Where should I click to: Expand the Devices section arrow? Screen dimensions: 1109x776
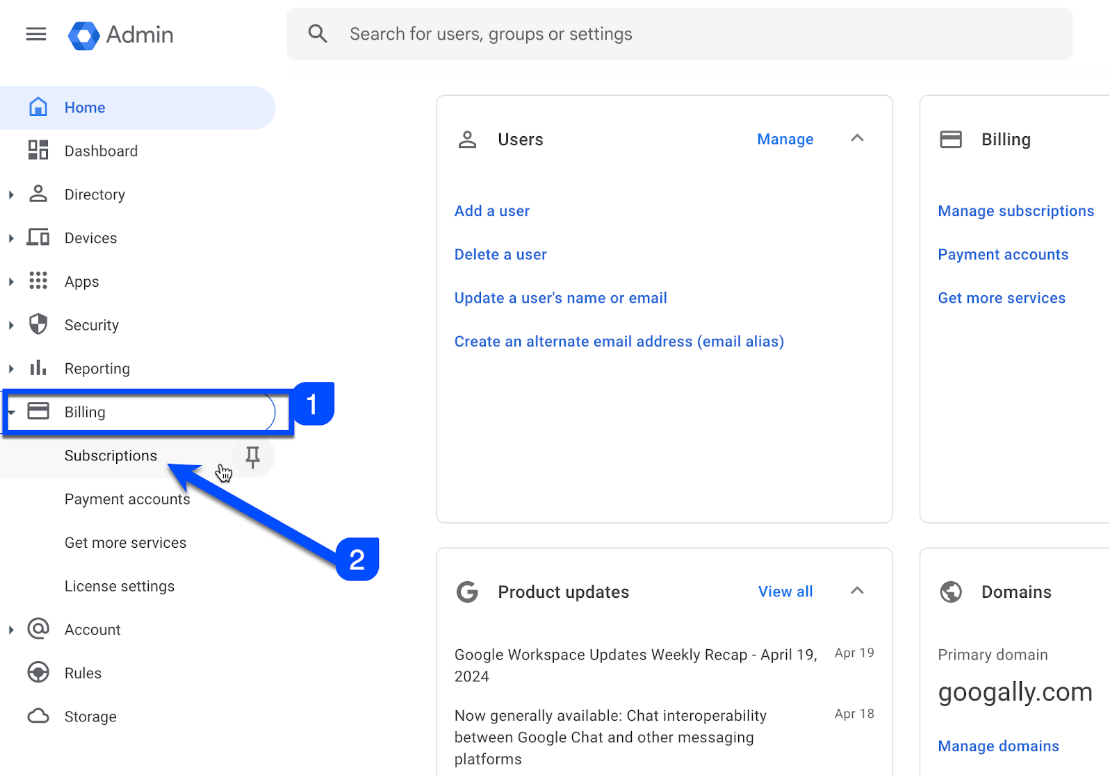[x=11, y=238]
